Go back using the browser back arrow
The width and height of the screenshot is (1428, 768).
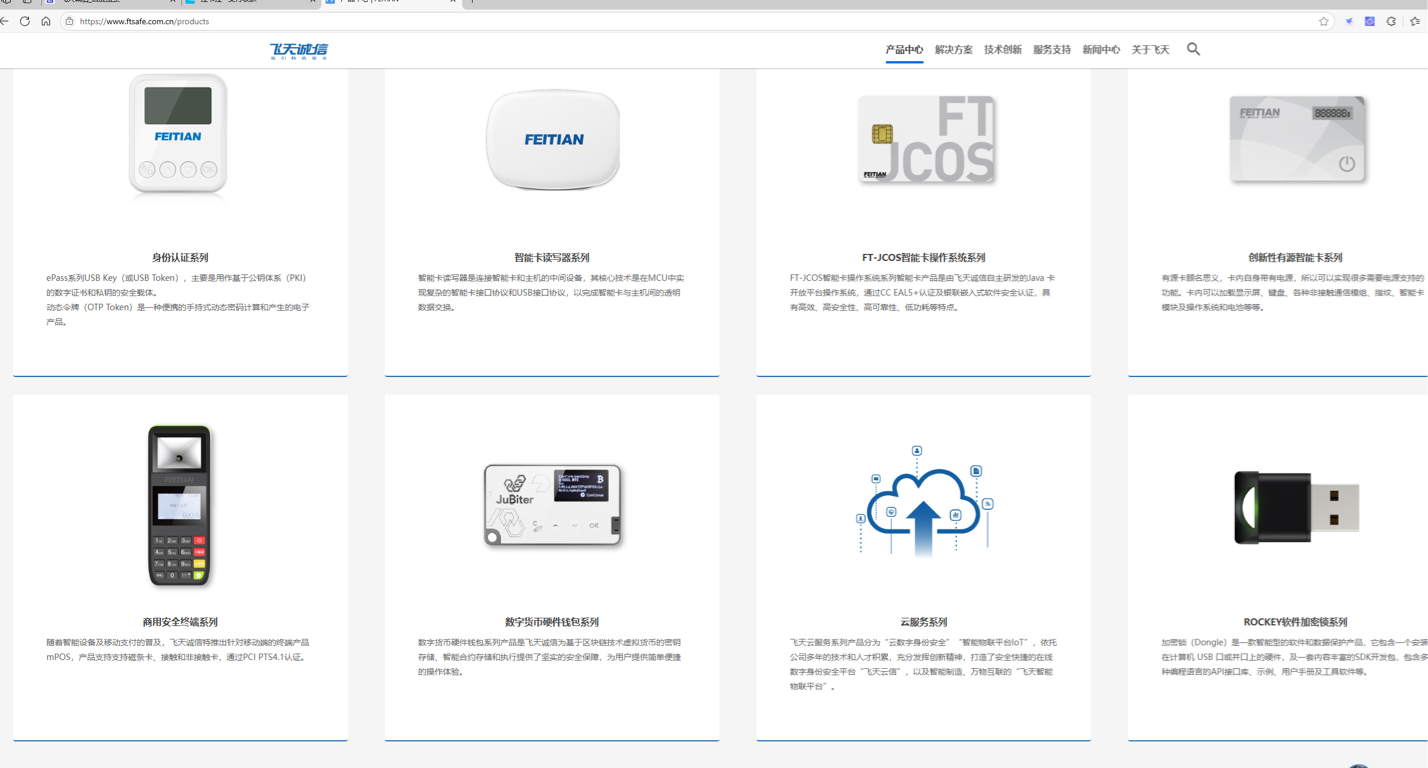[5, 21]
